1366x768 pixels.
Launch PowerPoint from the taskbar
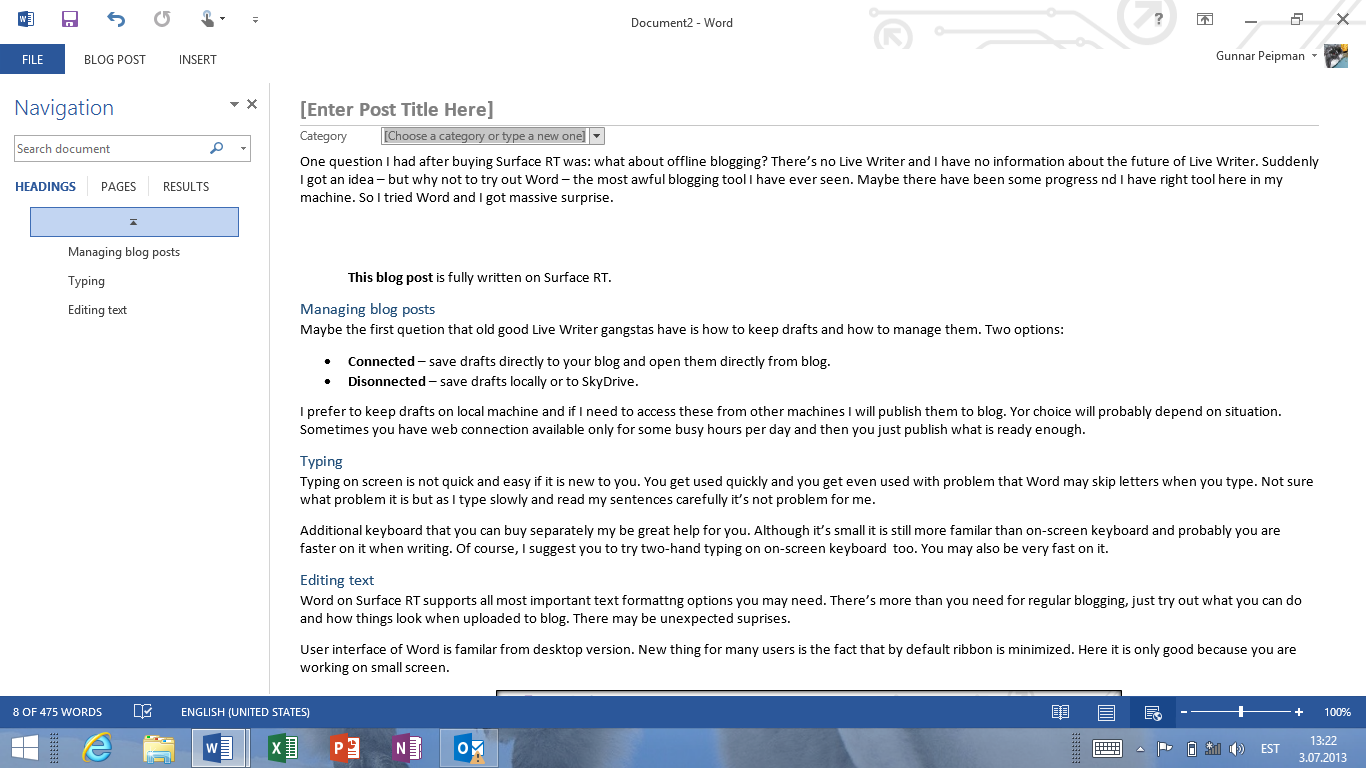(x=345, y=748)
